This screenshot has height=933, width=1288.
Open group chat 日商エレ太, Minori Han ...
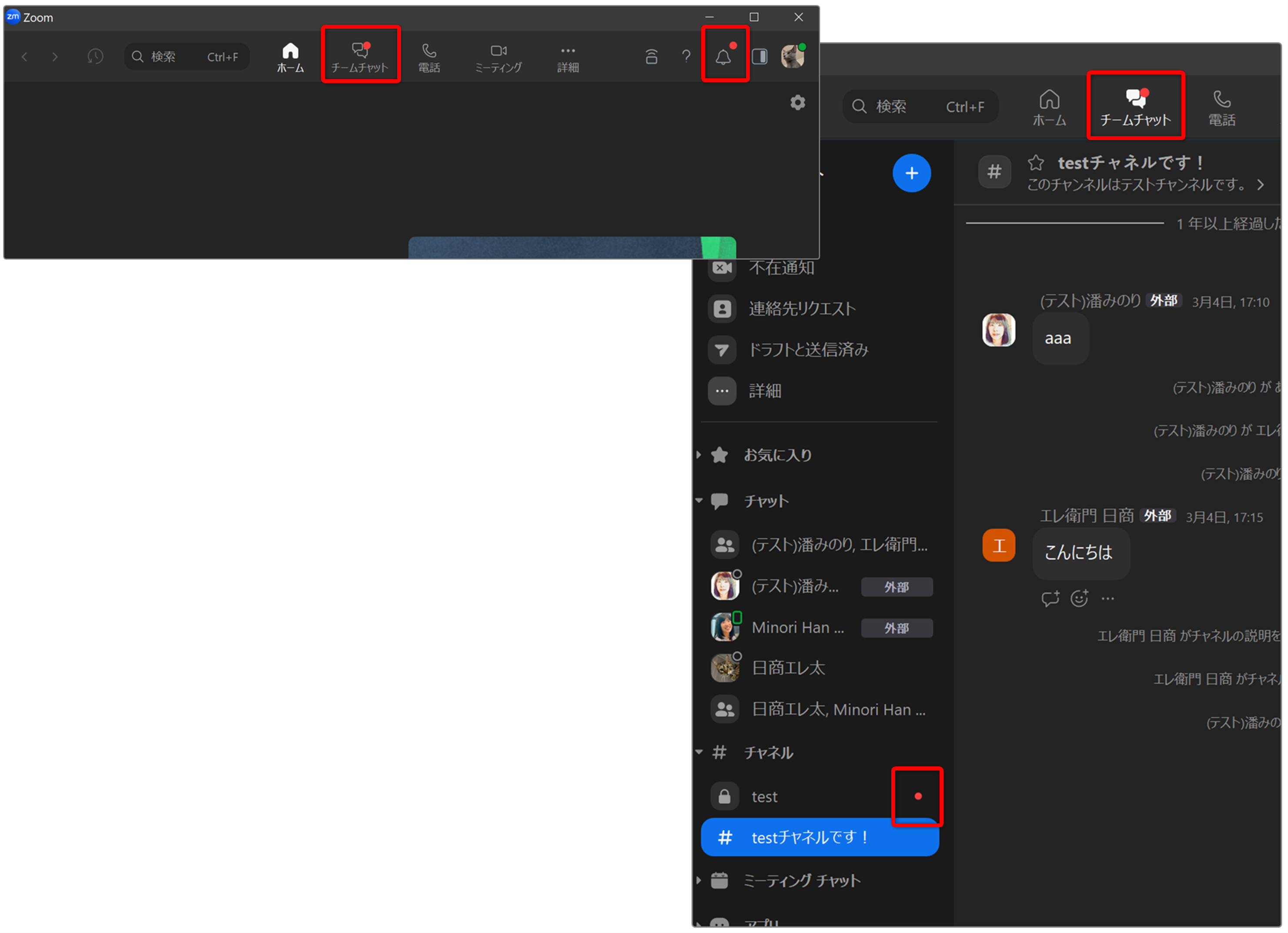click(820, 710)
